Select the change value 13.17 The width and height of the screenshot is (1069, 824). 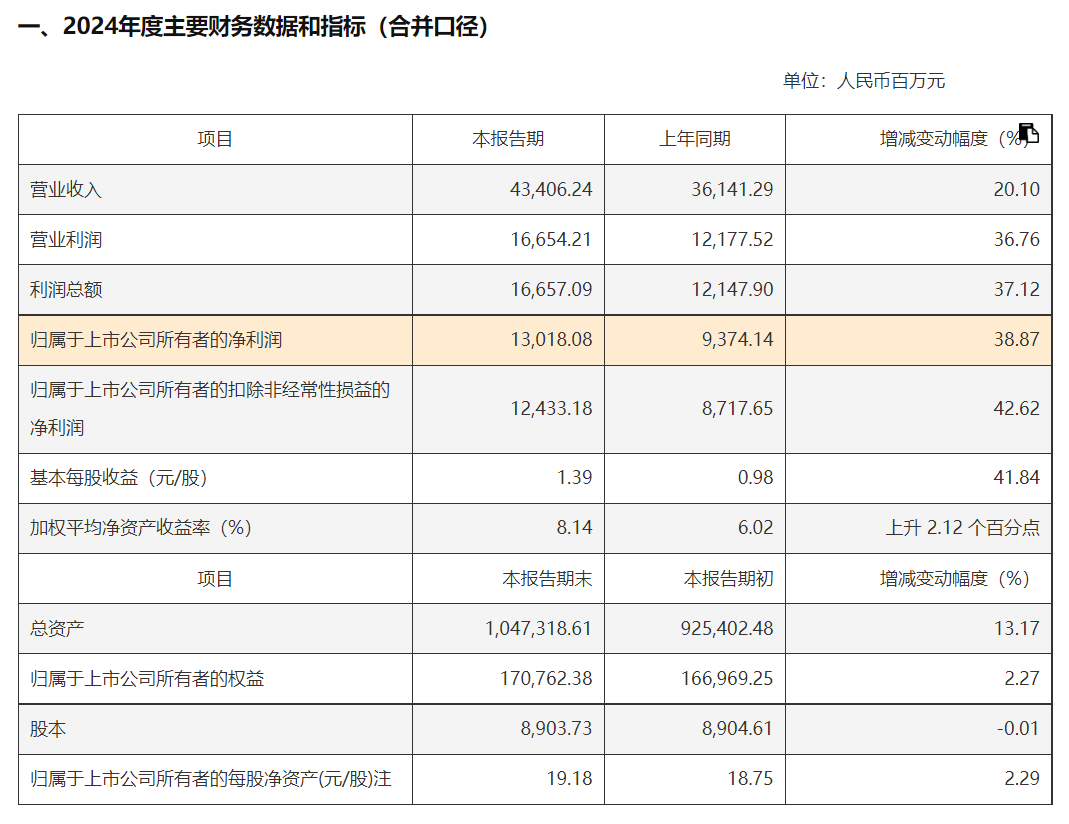coord(1017,628)
